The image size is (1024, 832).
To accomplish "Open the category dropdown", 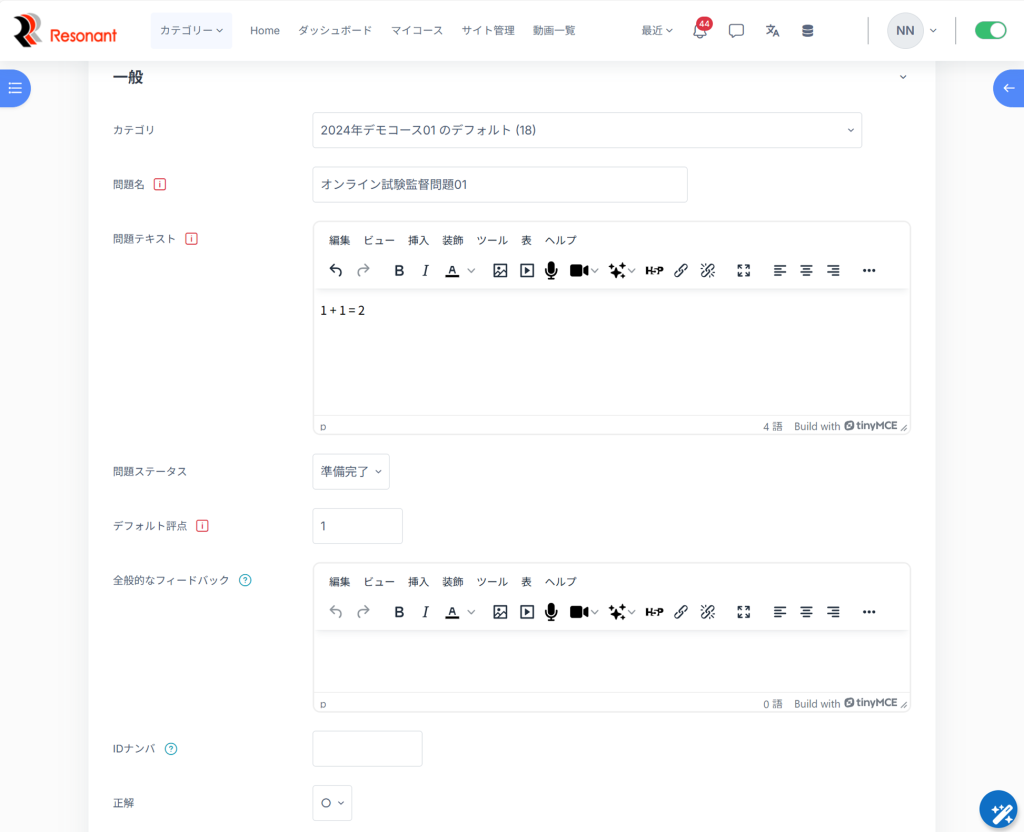I will [587, 130].
